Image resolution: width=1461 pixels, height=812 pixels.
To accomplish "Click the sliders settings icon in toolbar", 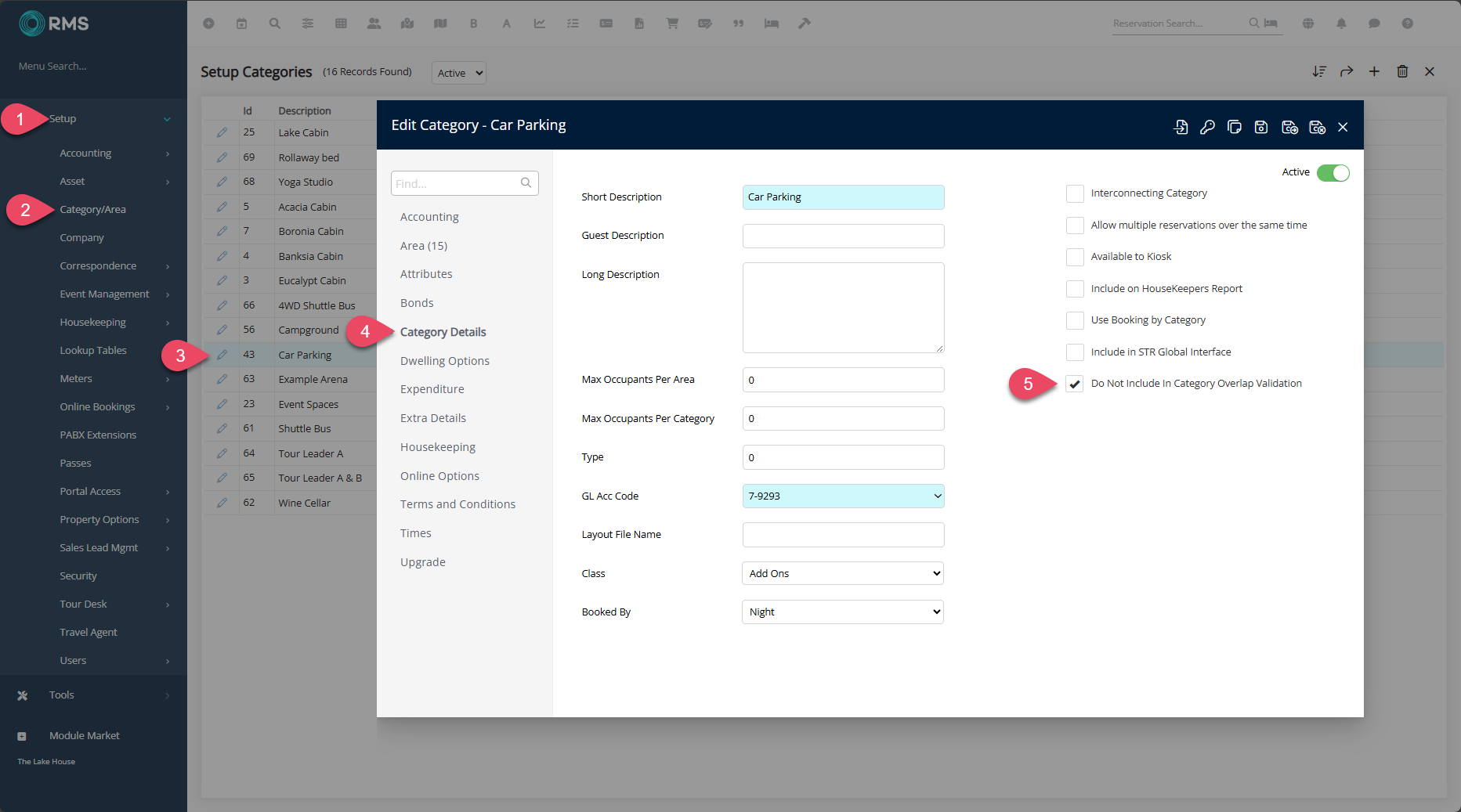I will pyautogui.click(x=308, y=23).
